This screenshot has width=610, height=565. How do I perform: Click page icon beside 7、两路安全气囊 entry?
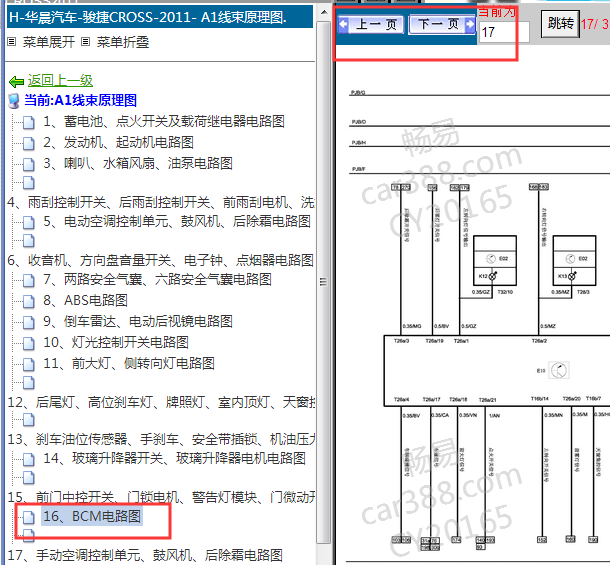[28, 281]
